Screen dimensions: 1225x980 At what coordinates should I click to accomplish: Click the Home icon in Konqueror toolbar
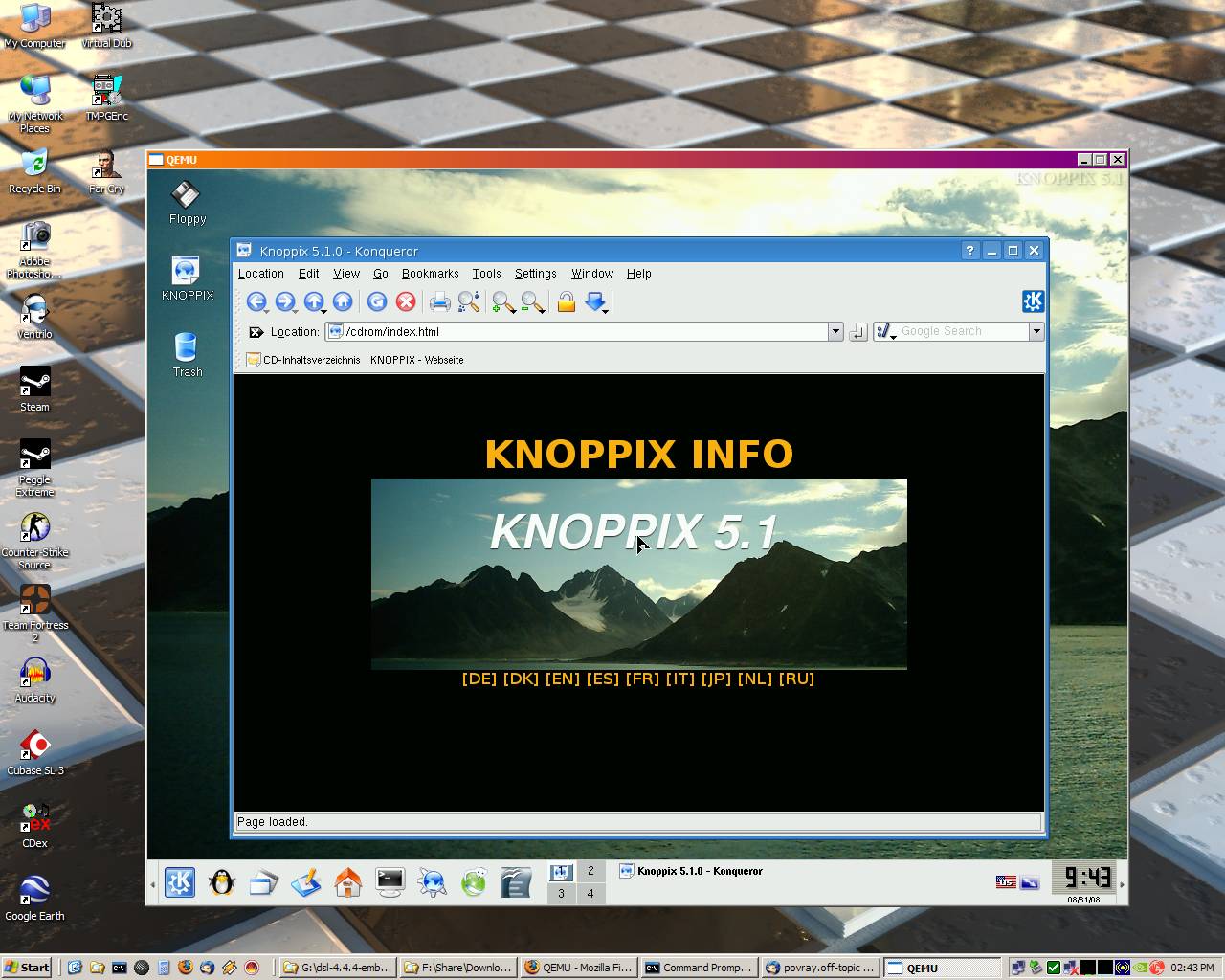click(342, 302)
